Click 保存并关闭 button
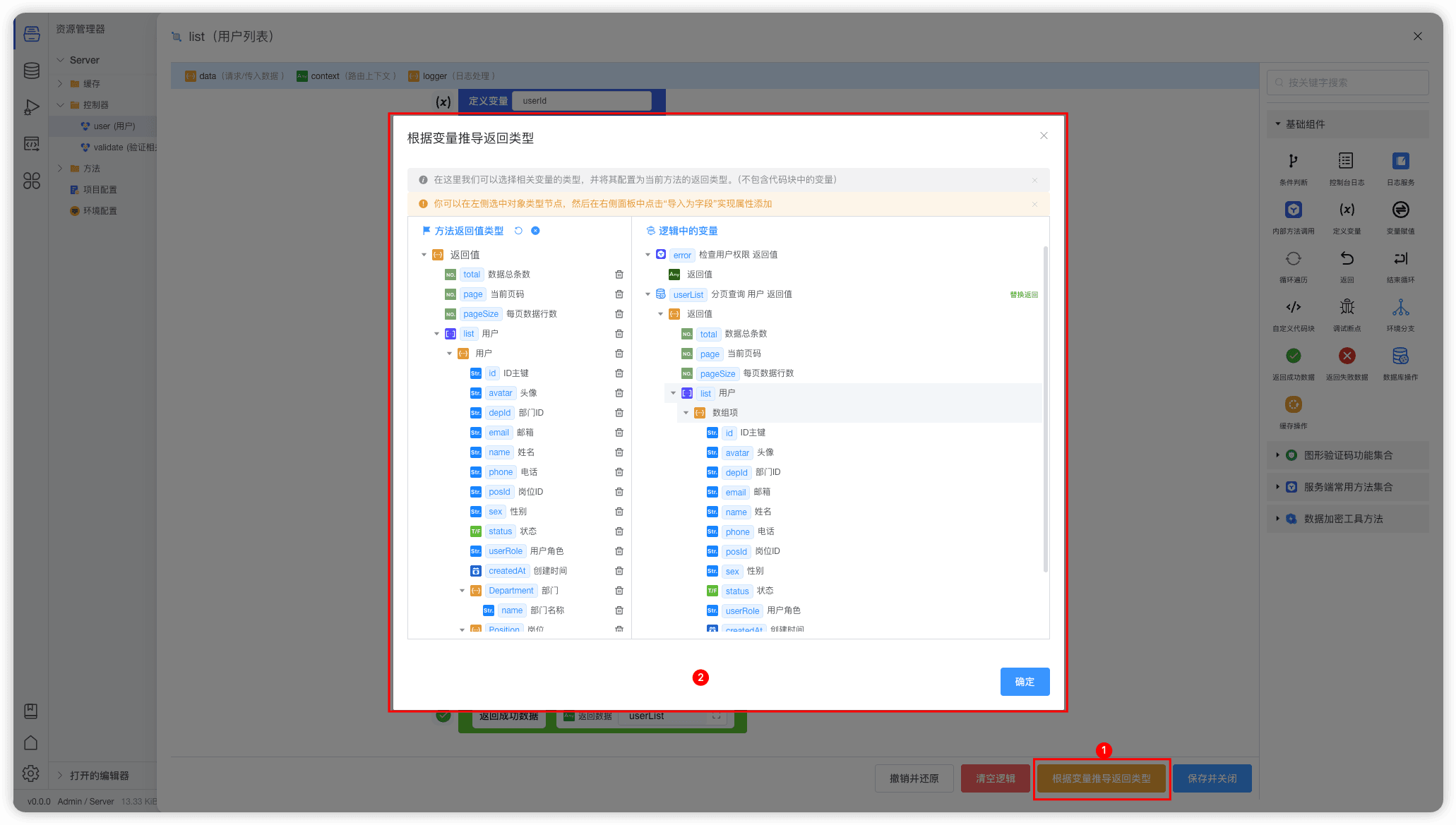This screenshot has height=825, width=1456. (1212, 778)
